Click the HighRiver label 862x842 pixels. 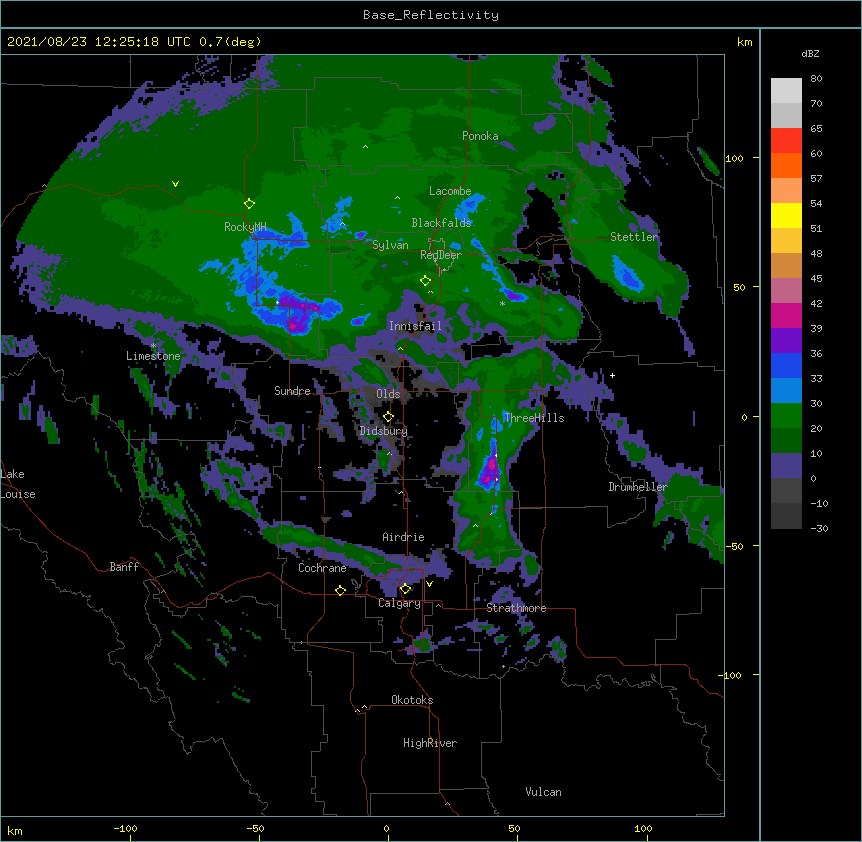[x=430, y=743]
